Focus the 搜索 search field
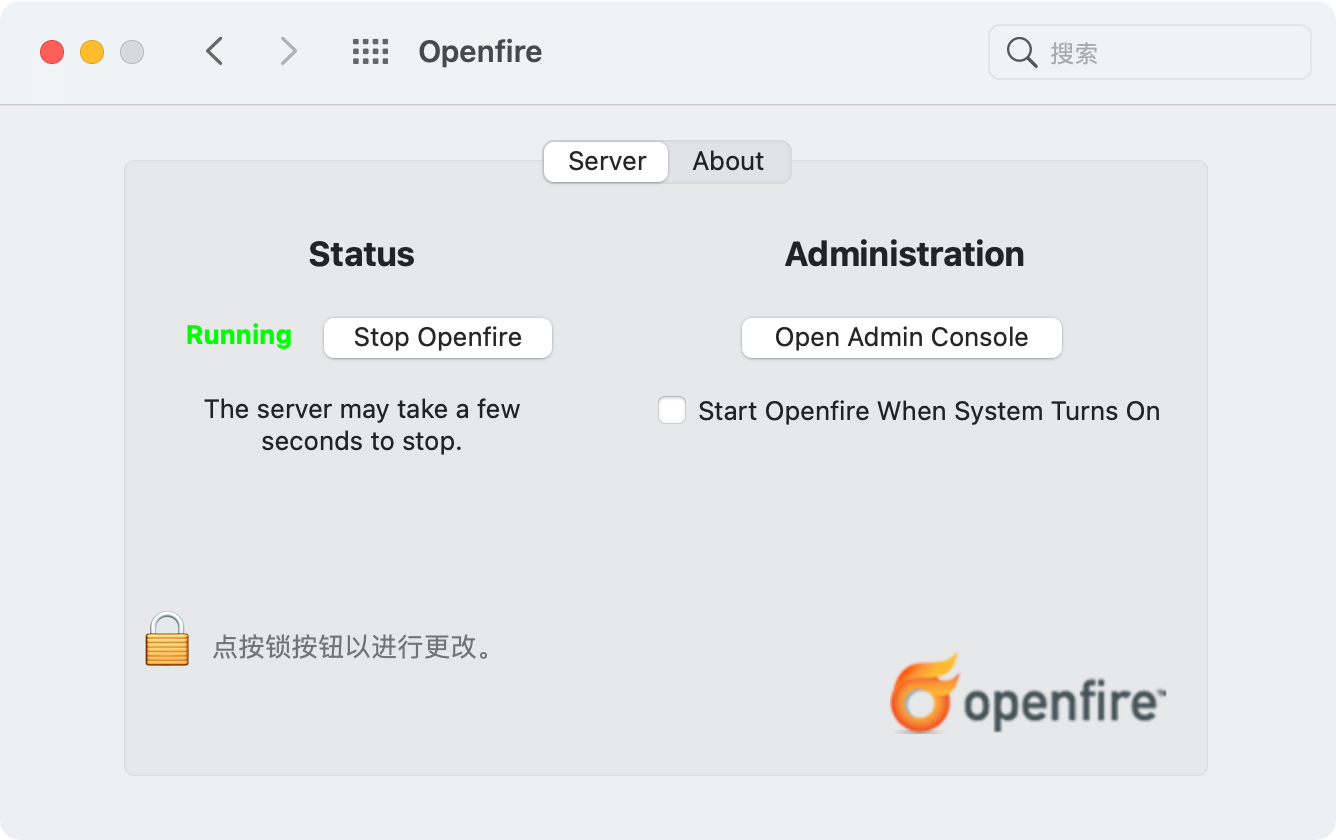The width and height of the screenshot is (1336, 840). (x=1150, y=52)
